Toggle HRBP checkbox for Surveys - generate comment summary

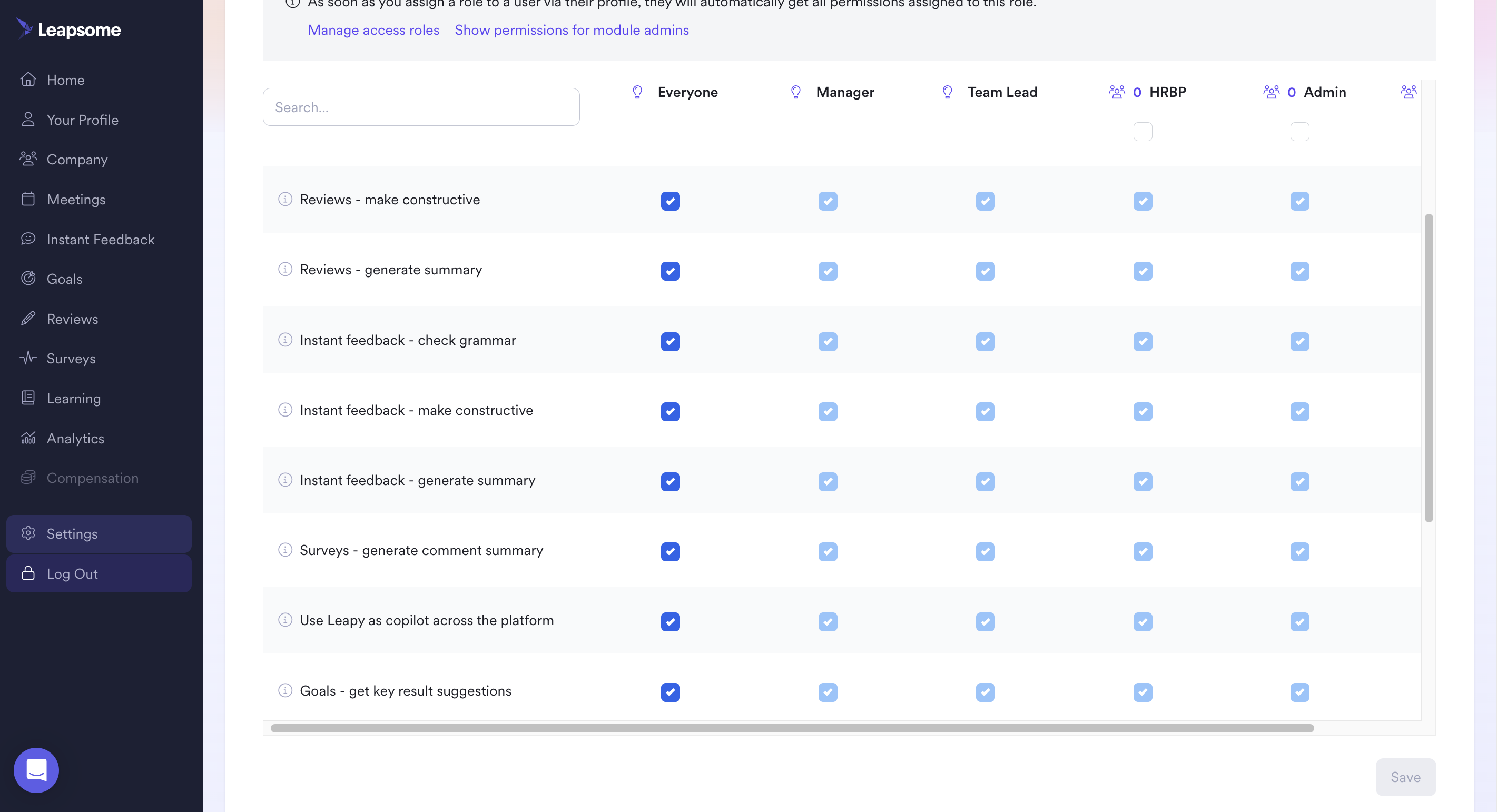1143,552
